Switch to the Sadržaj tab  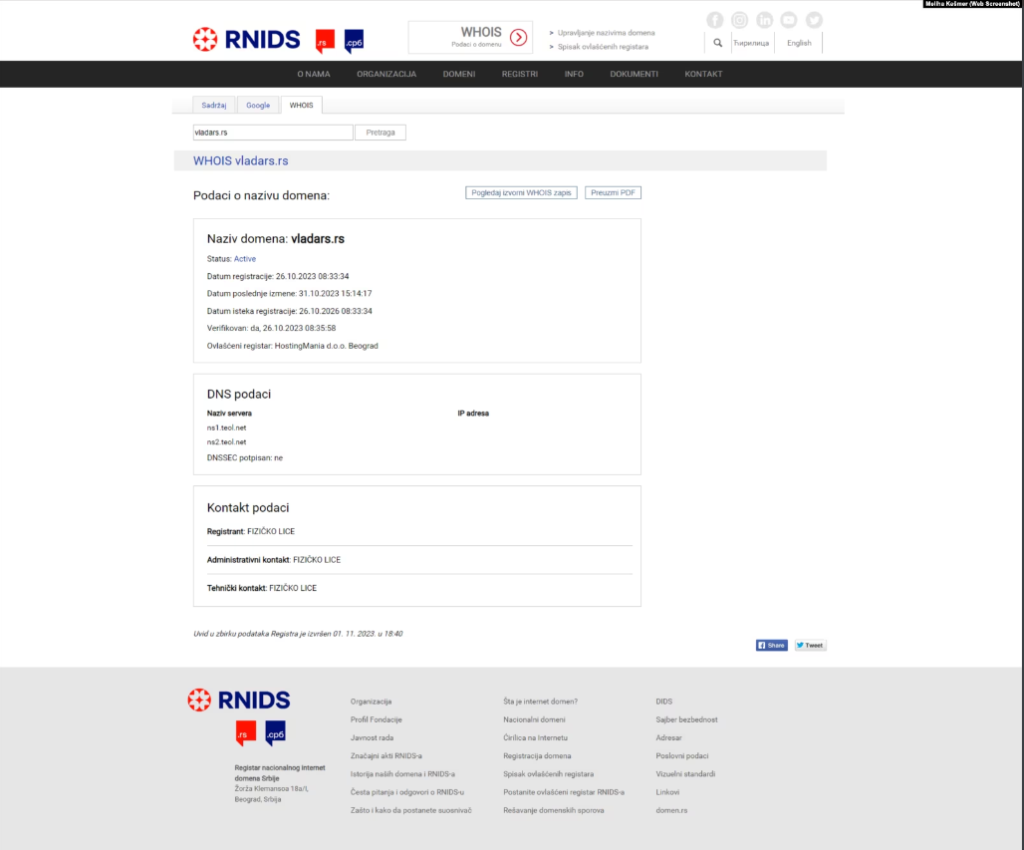point(214,105)
